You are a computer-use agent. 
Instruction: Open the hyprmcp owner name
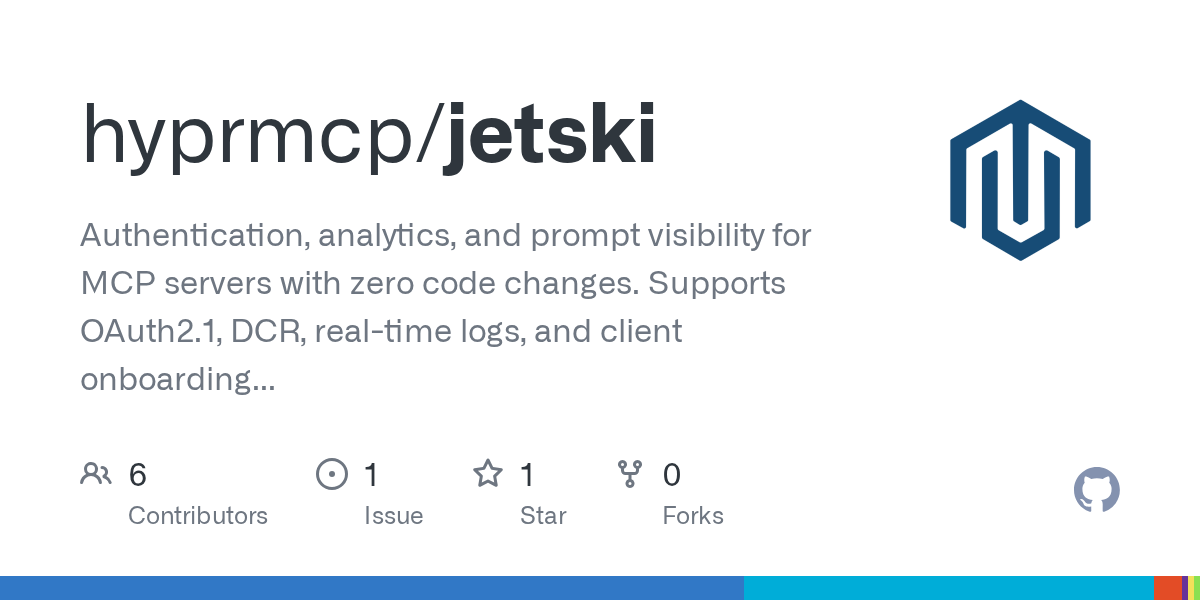[253, 135]
